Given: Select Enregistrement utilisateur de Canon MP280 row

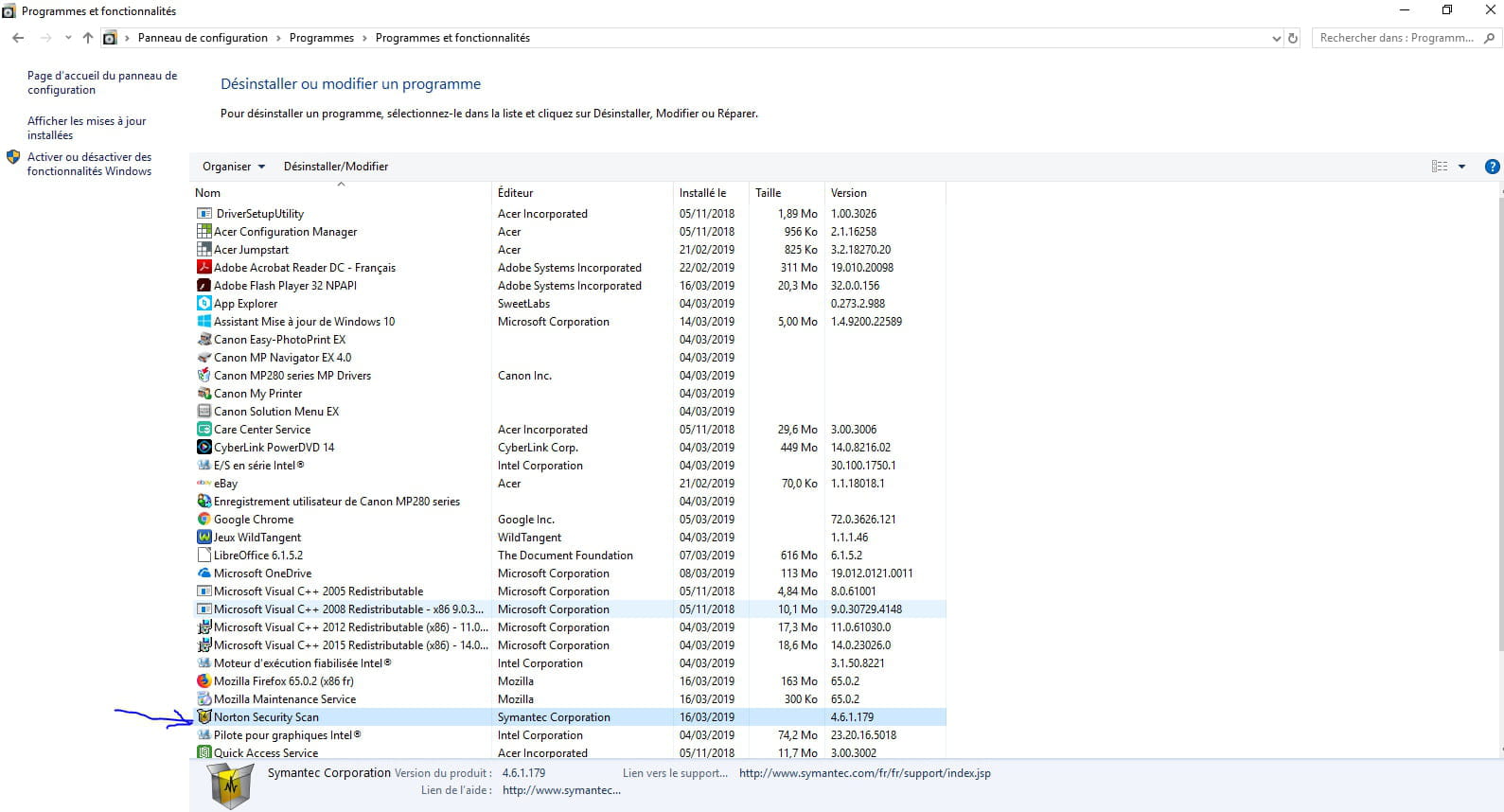Looking at the screenshot, I should [570, 502].
